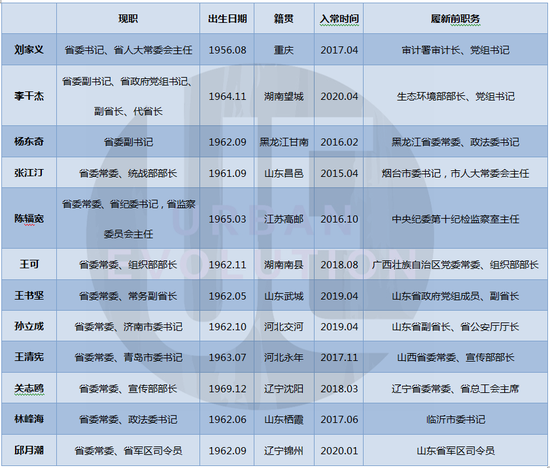Image resolution: width=550 pixels, height=468 pixels.
Task: Click the name cell 王清宪
Action: [x=29, y=357]
